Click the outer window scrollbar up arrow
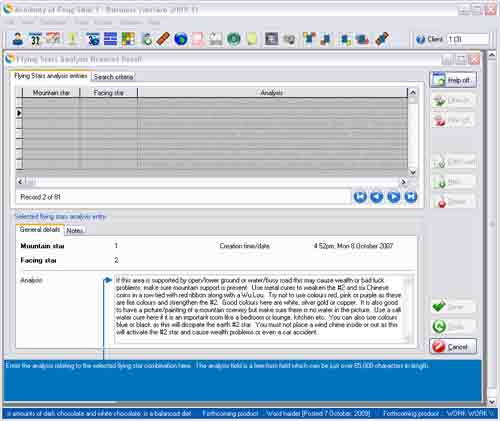This screenshot has width=500, height=421. (492, 55)
